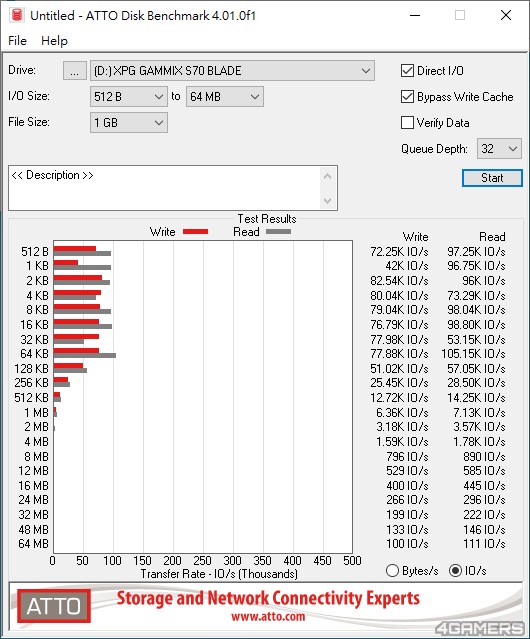Screen dimensions: 530x639
Task: Select the IO/s radio button
Action: tap(455, 571)
